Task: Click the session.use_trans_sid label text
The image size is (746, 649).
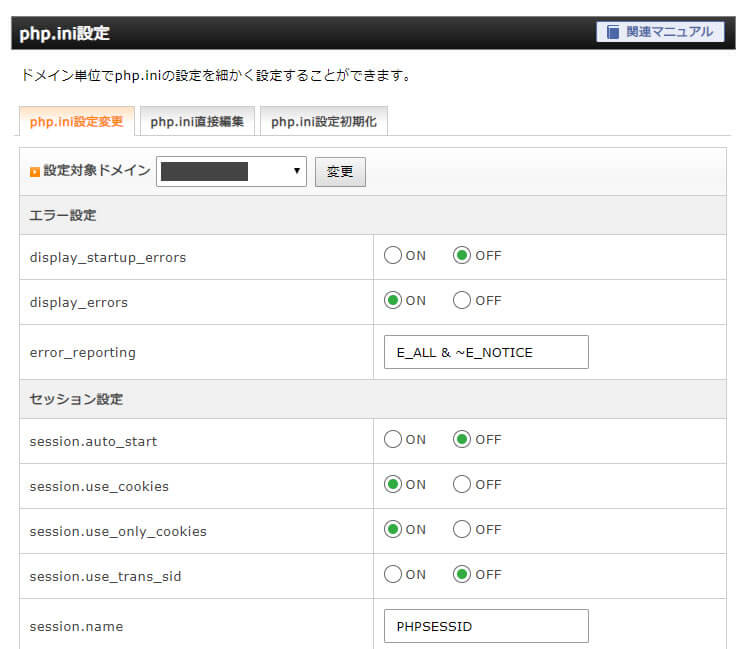Action: (x=105, y=576)
